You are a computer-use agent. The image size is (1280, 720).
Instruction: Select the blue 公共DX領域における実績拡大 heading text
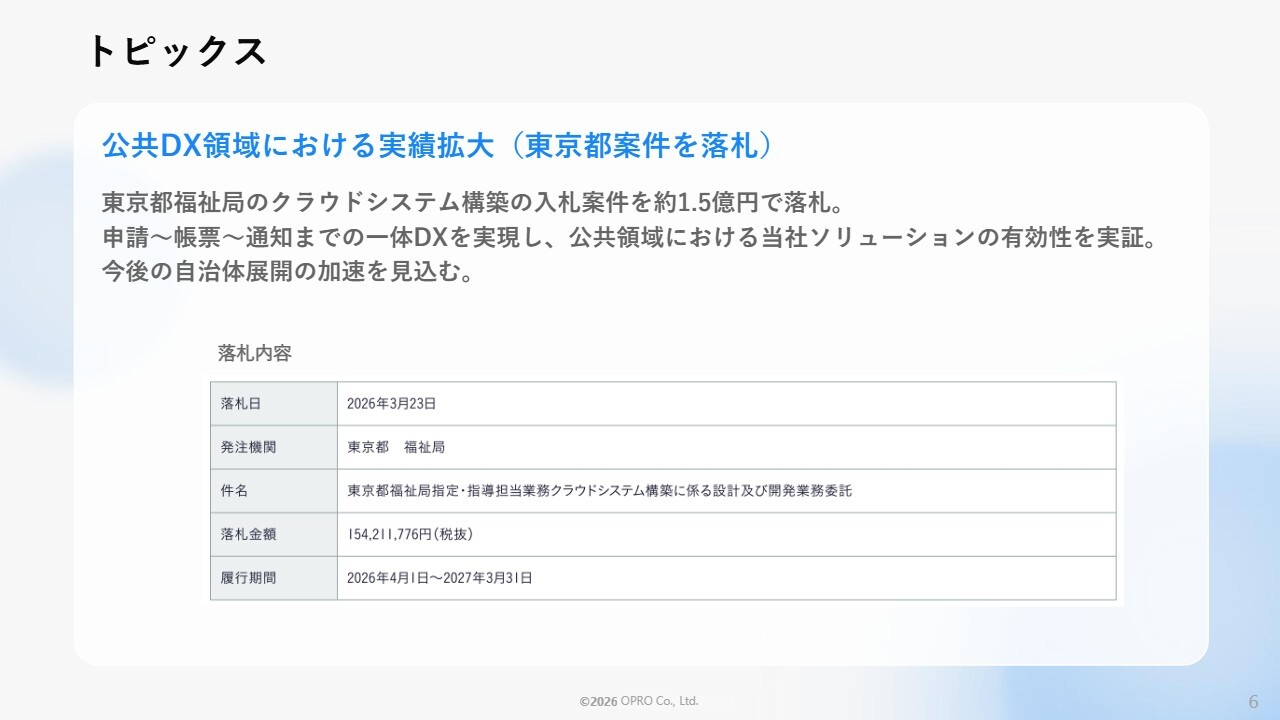pos(298,146)
